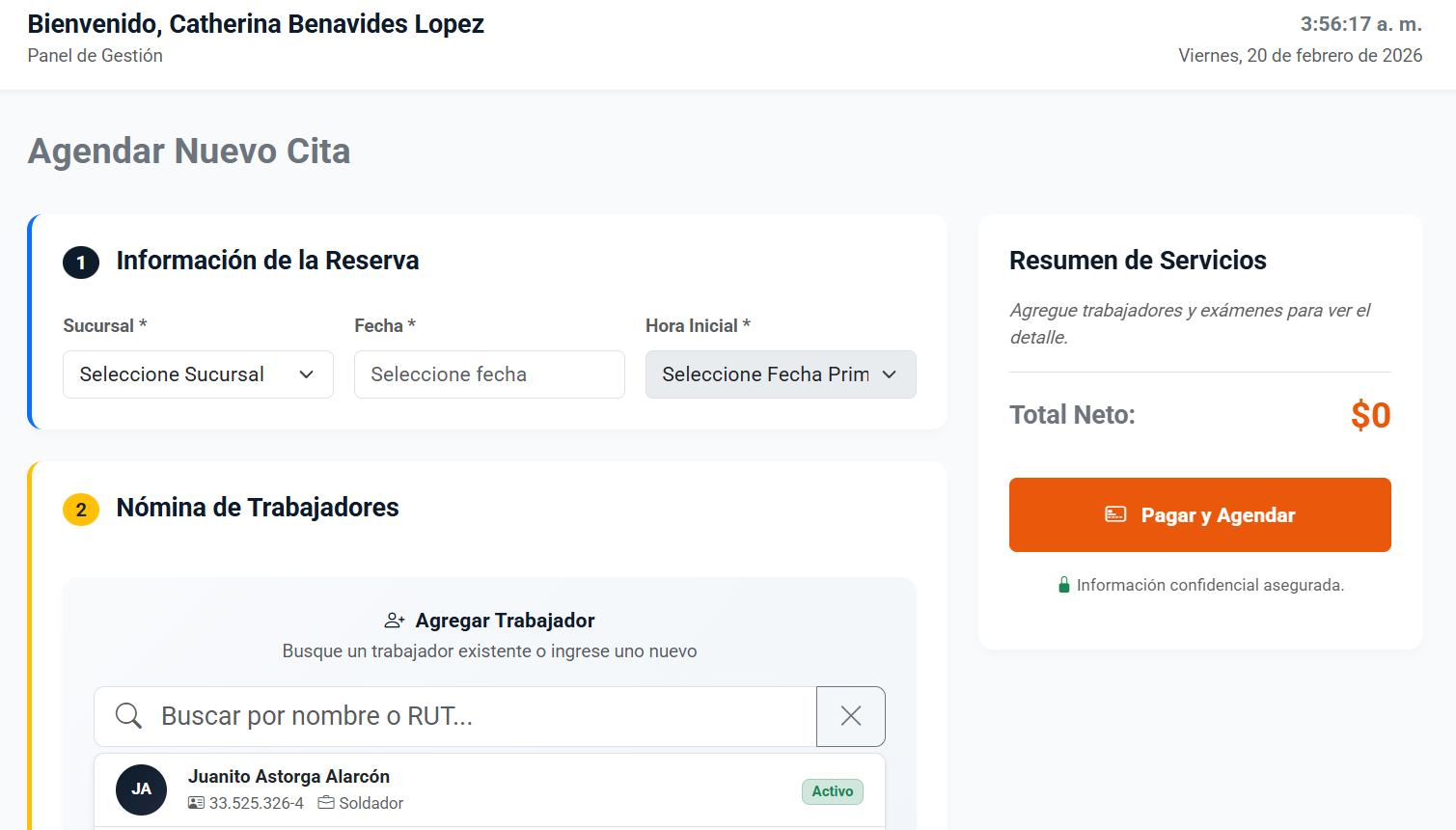The width and height of the screenshot is (1456, 830).
Task: Click the Nómina de Trabajadores heading
Action: pos(258,508)
